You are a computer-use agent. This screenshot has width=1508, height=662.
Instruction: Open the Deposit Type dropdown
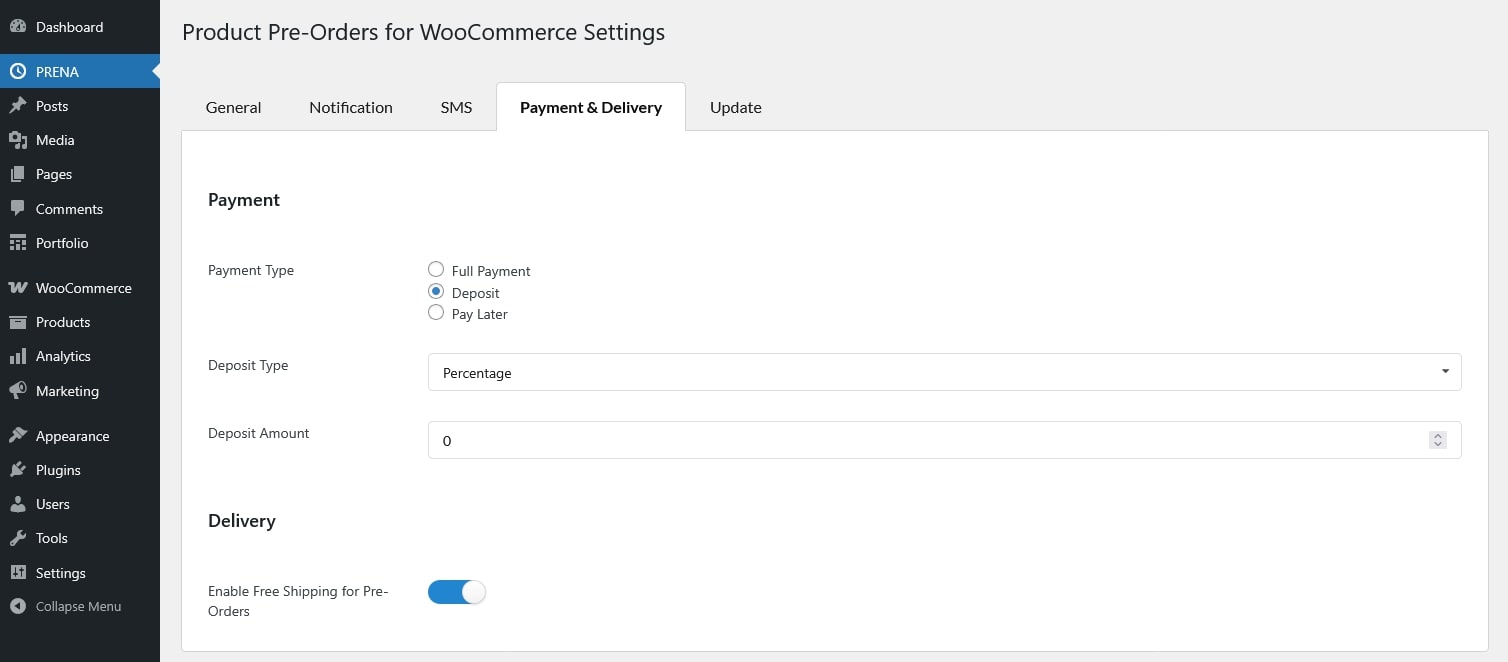[944, 372]
